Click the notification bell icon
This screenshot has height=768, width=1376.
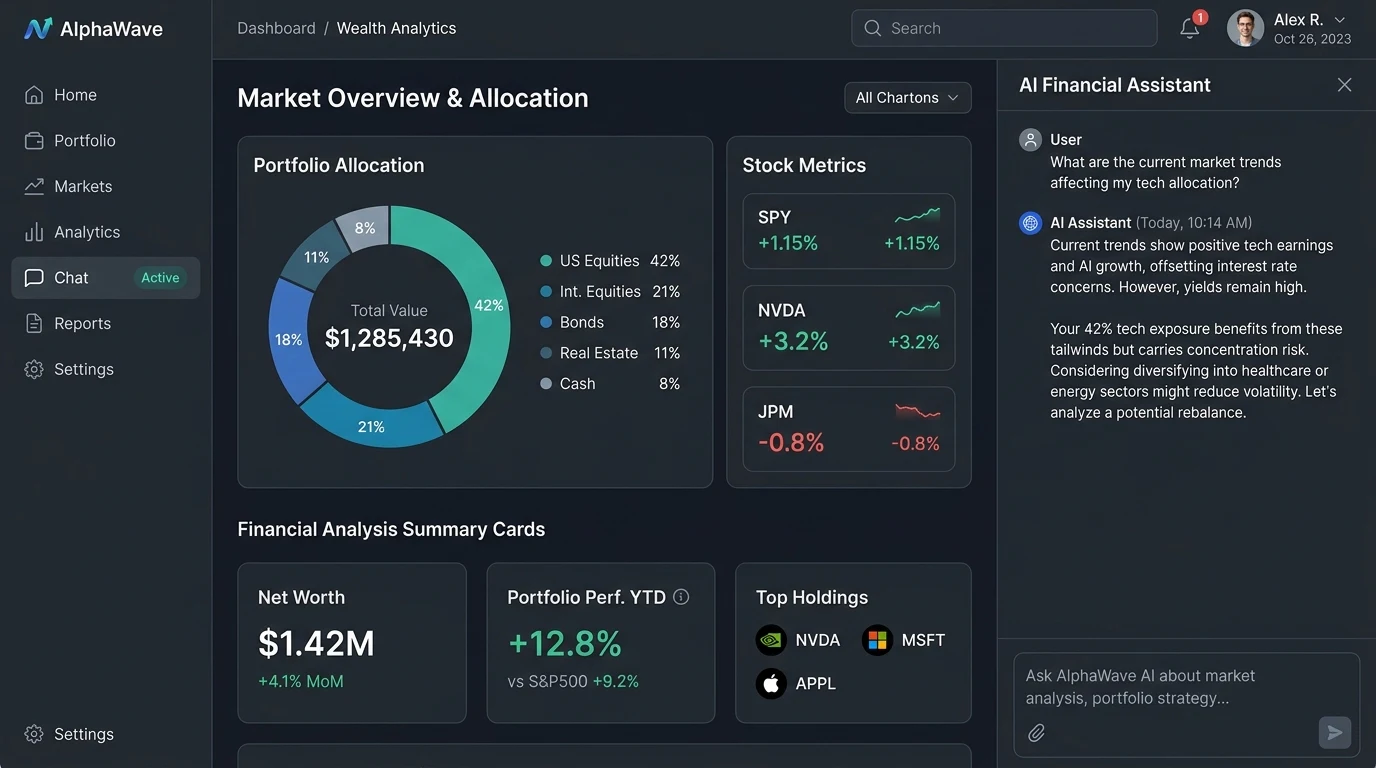1189,29
